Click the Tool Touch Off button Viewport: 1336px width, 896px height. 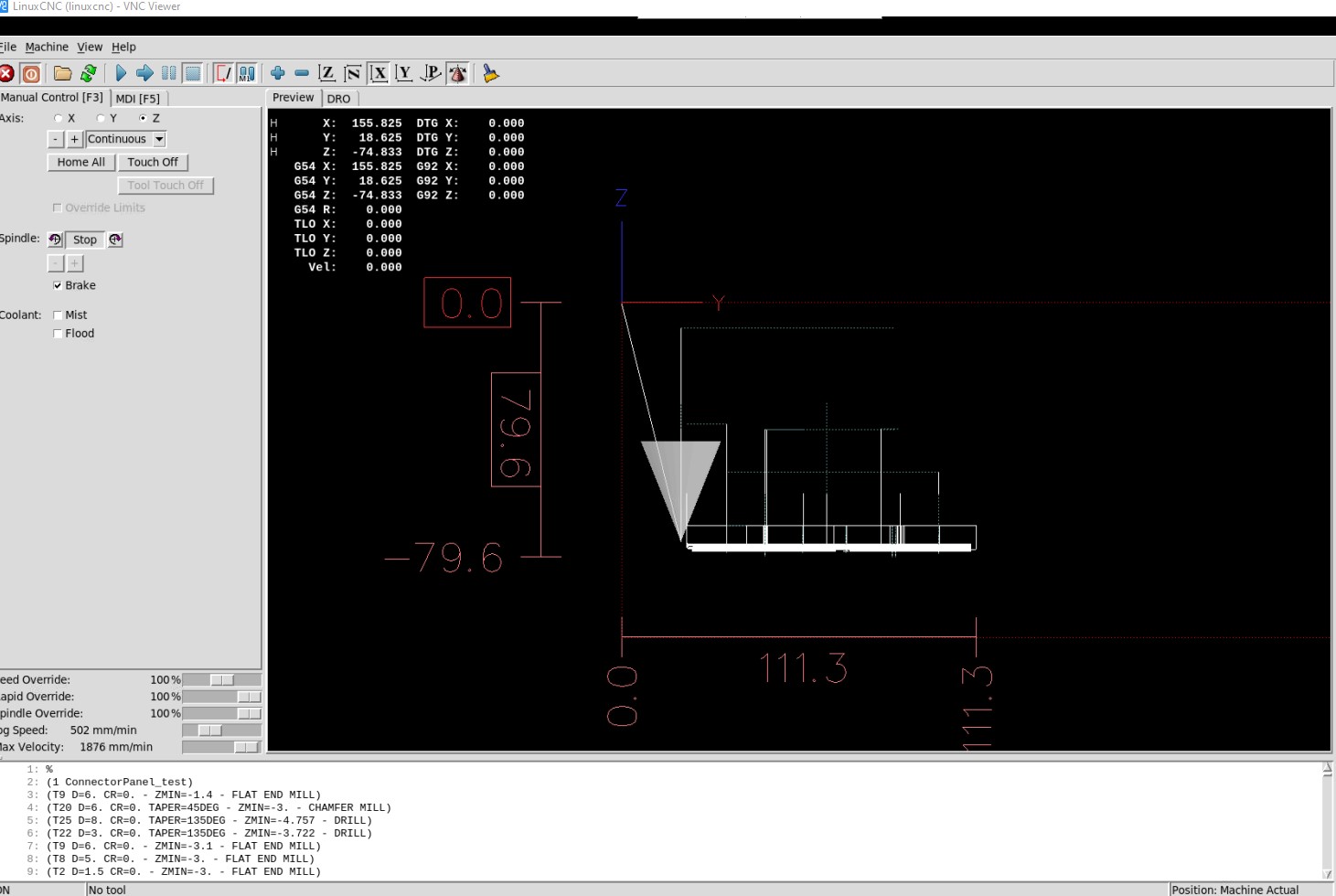coord(166,185)
